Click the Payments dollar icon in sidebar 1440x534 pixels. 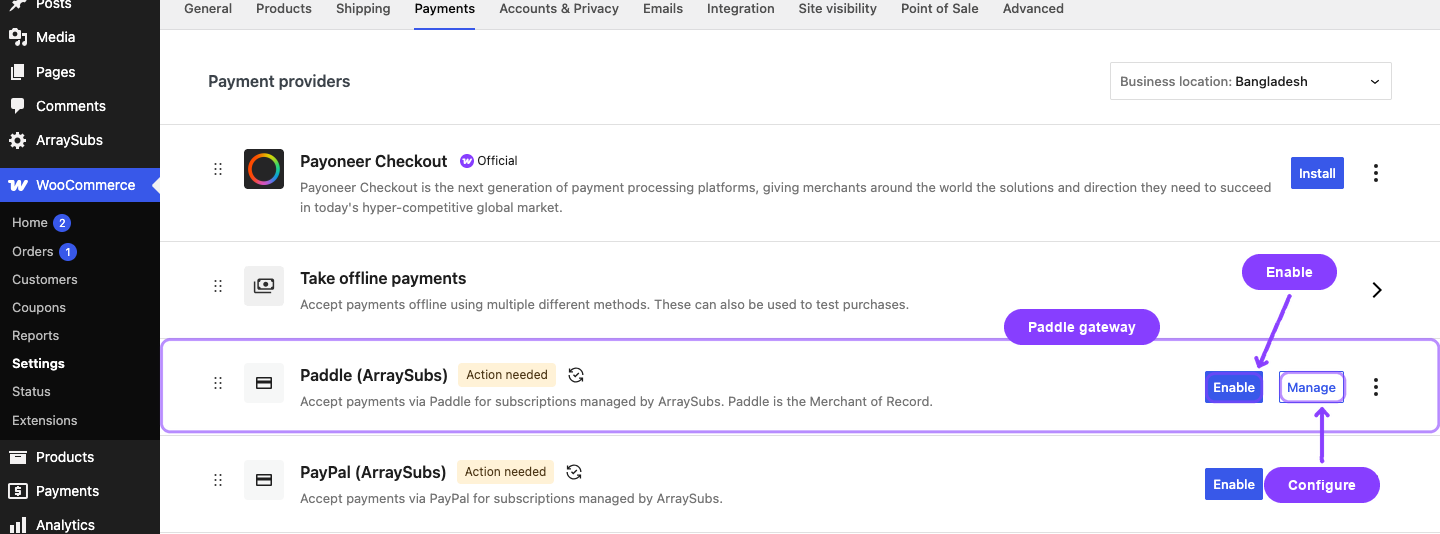(x=17, y=491)
